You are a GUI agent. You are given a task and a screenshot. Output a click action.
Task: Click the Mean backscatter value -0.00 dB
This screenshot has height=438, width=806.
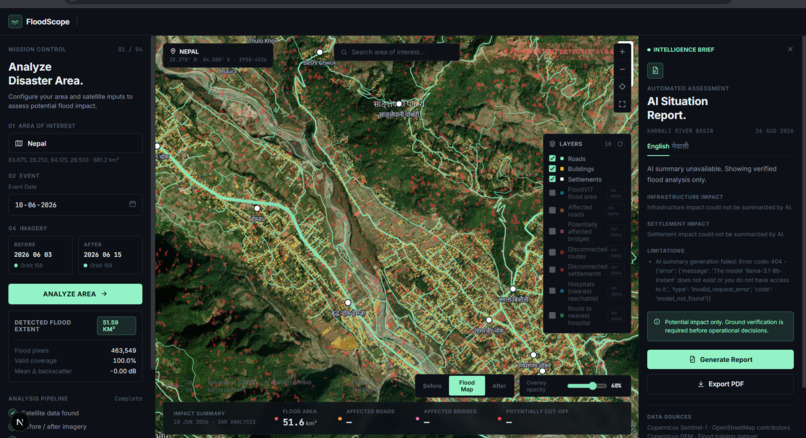tap(123, 371)
